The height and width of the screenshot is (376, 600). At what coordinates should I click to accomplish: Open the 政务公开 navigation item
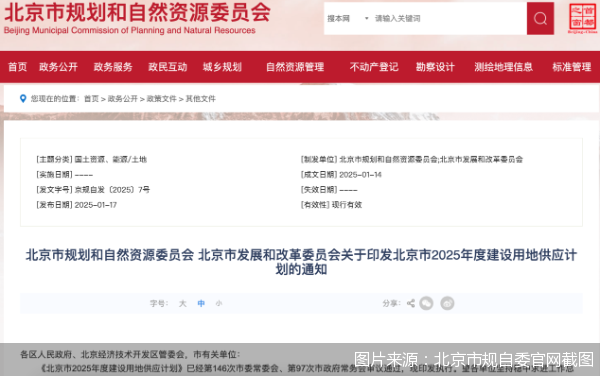(x=58, y=67)
